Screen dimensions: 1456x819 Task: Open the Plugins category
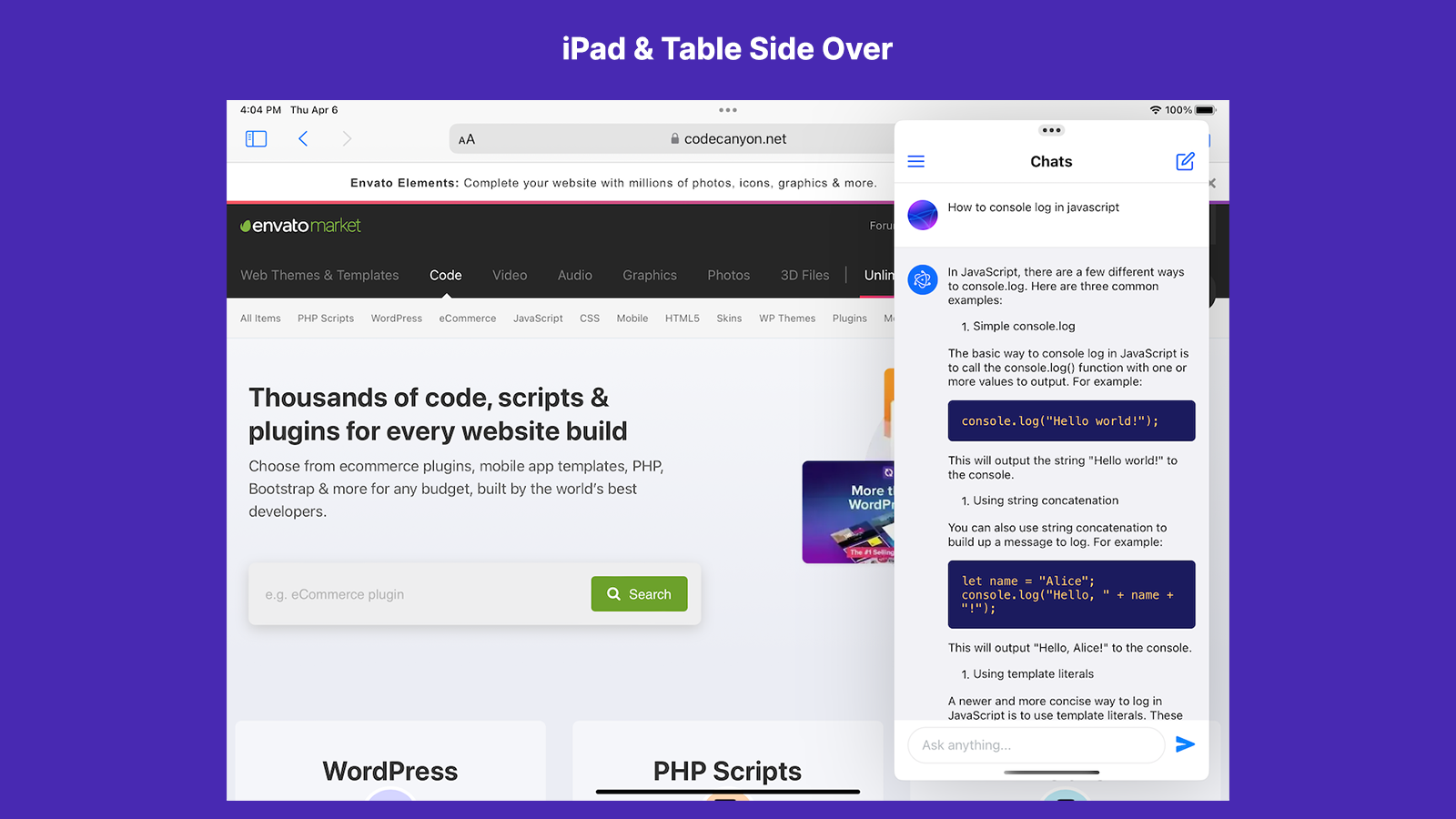click(x=850, y=318)
